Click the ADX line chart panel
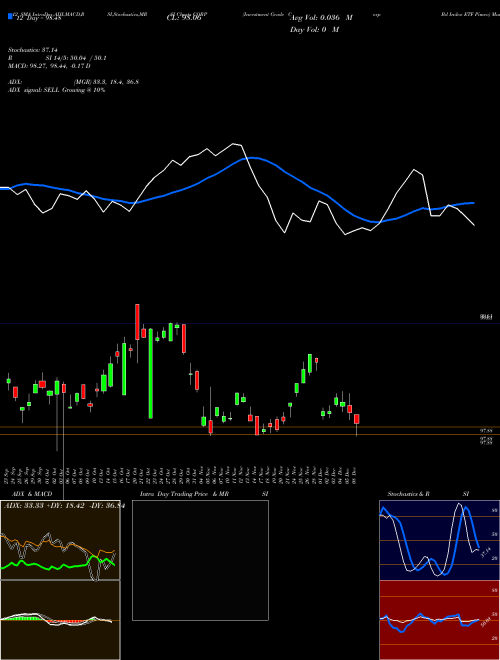The width and height of the screenshot is (500, 660). pos(60,540)
